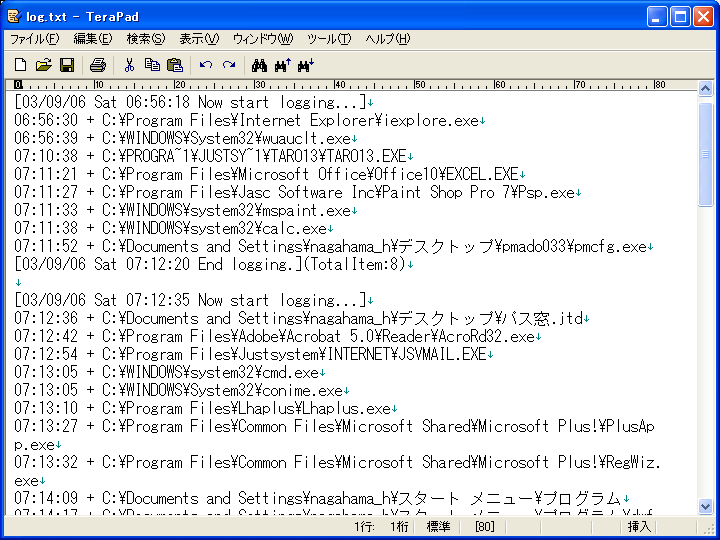Open the ウィンドウ(W) menu

tap(263, 39)
